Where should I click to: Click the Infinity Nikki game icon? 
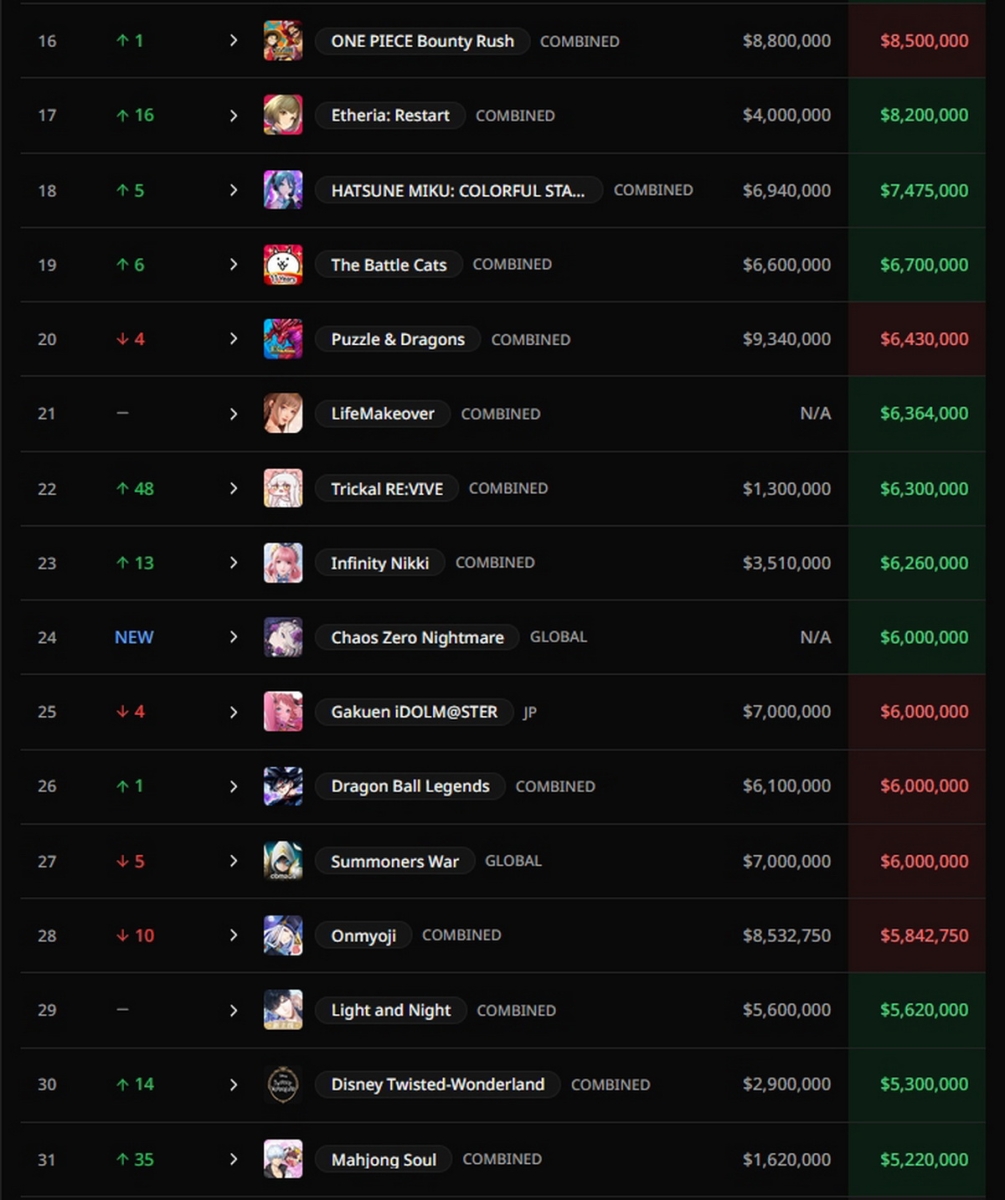point(283,563)
